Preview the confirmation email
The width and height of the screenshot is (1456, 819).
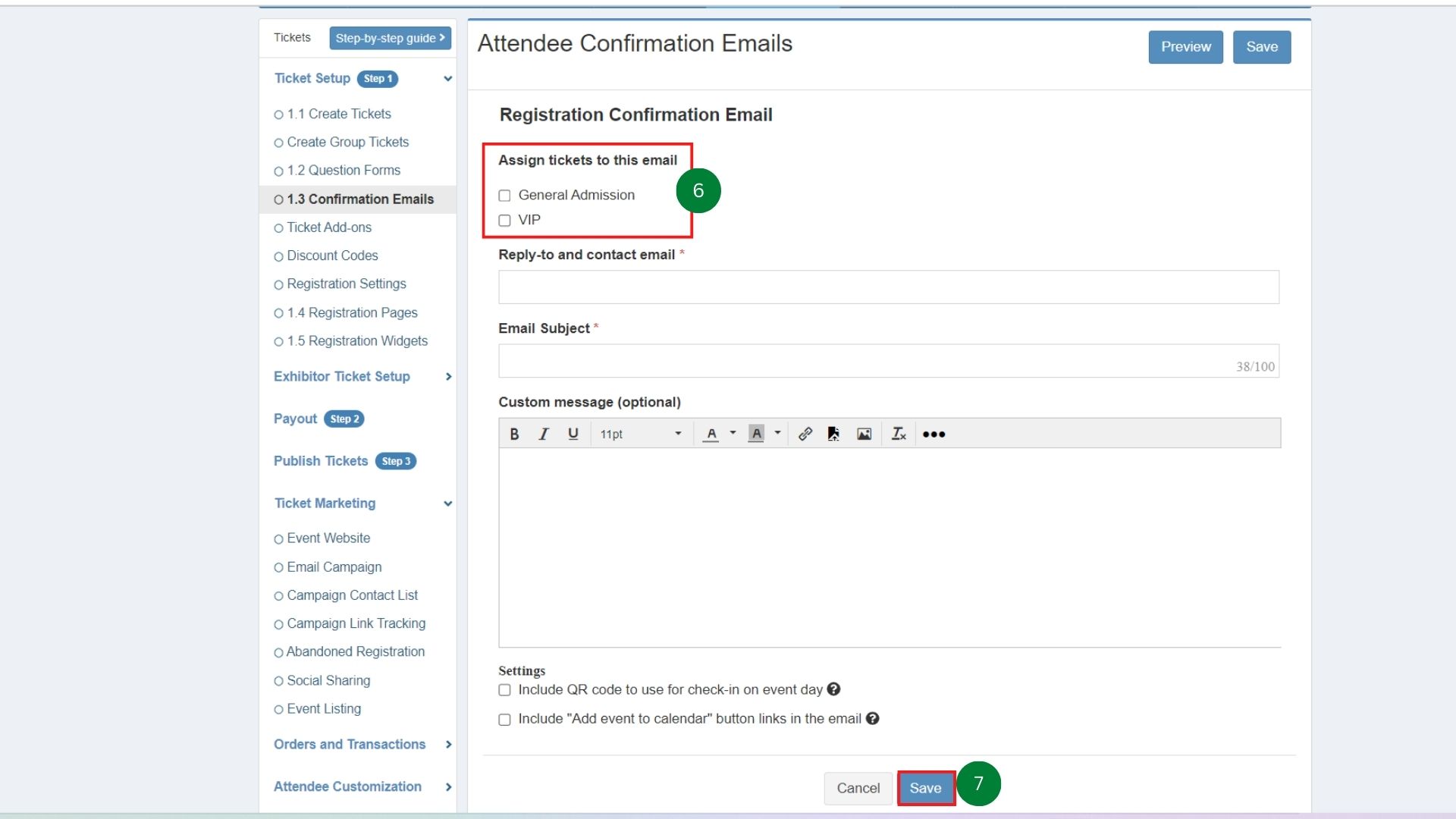[x=1185, y=47]
